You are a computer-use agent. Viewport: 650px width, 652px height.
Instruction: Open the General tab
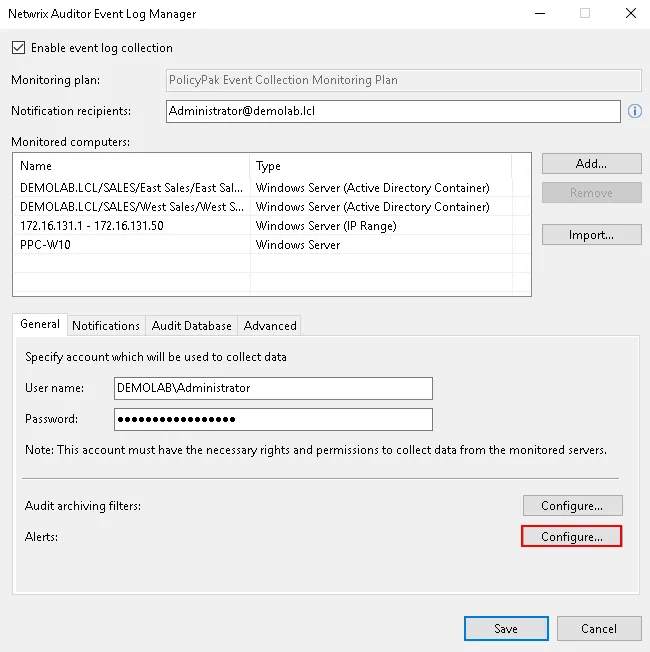[40, 324]
